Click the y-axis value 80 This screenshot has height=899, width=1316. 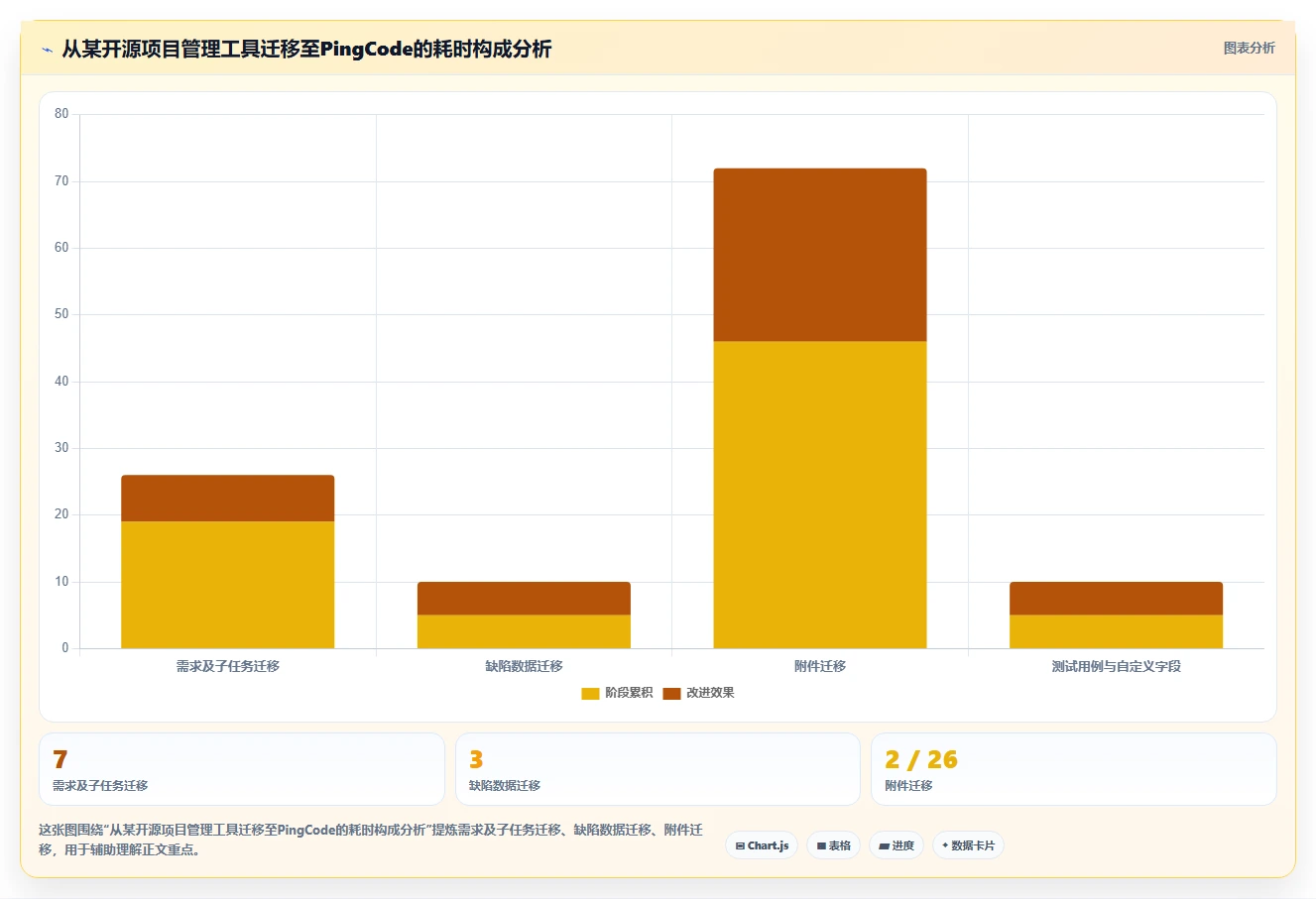(61, 114)
